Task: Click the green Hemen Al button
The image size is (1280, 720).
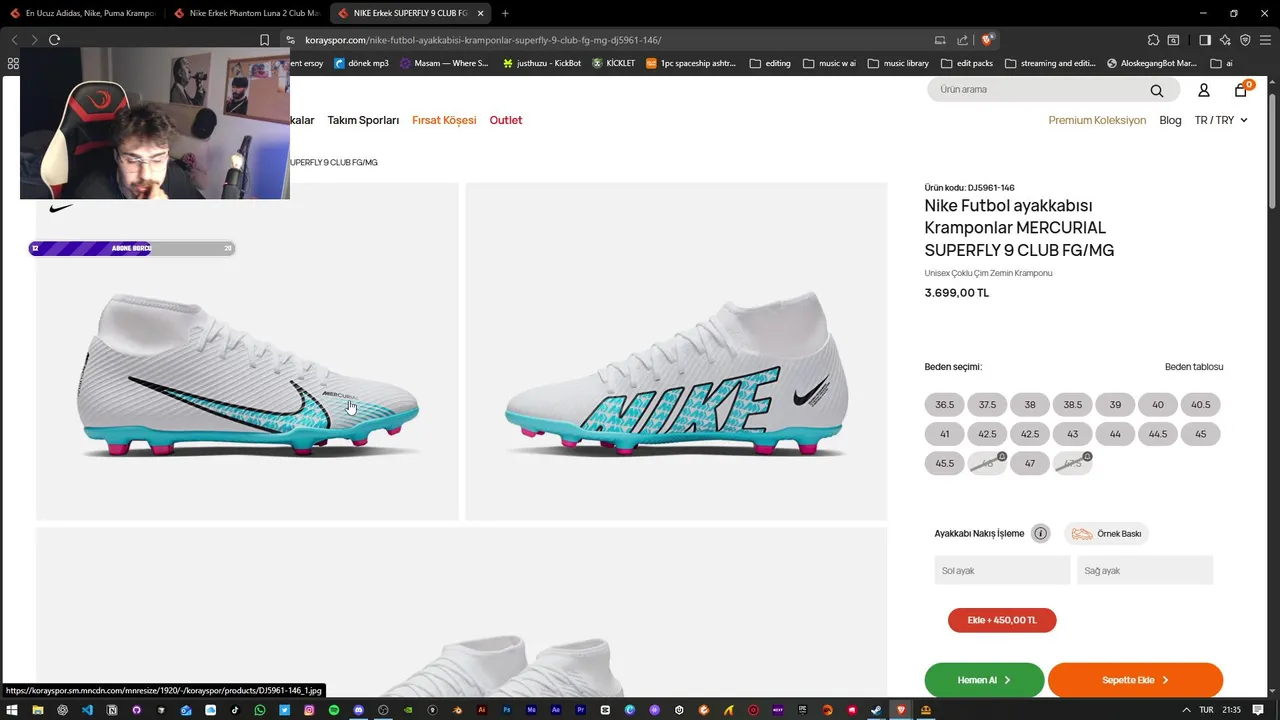Action: [984, 680]
